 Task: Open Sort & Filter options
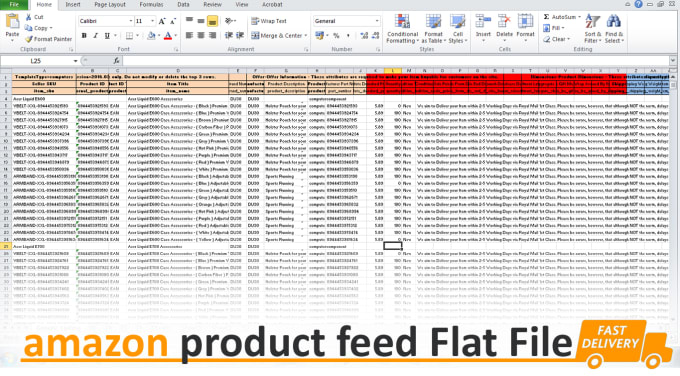pos(592,29)
